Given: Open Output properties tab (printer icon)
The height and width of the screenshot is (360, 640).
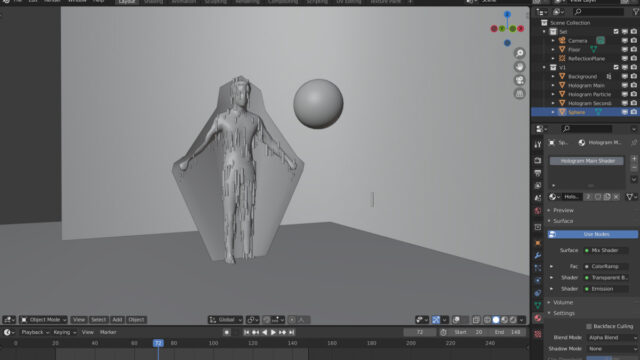Looking at the screenshot, I should click(x=538, y=173).
